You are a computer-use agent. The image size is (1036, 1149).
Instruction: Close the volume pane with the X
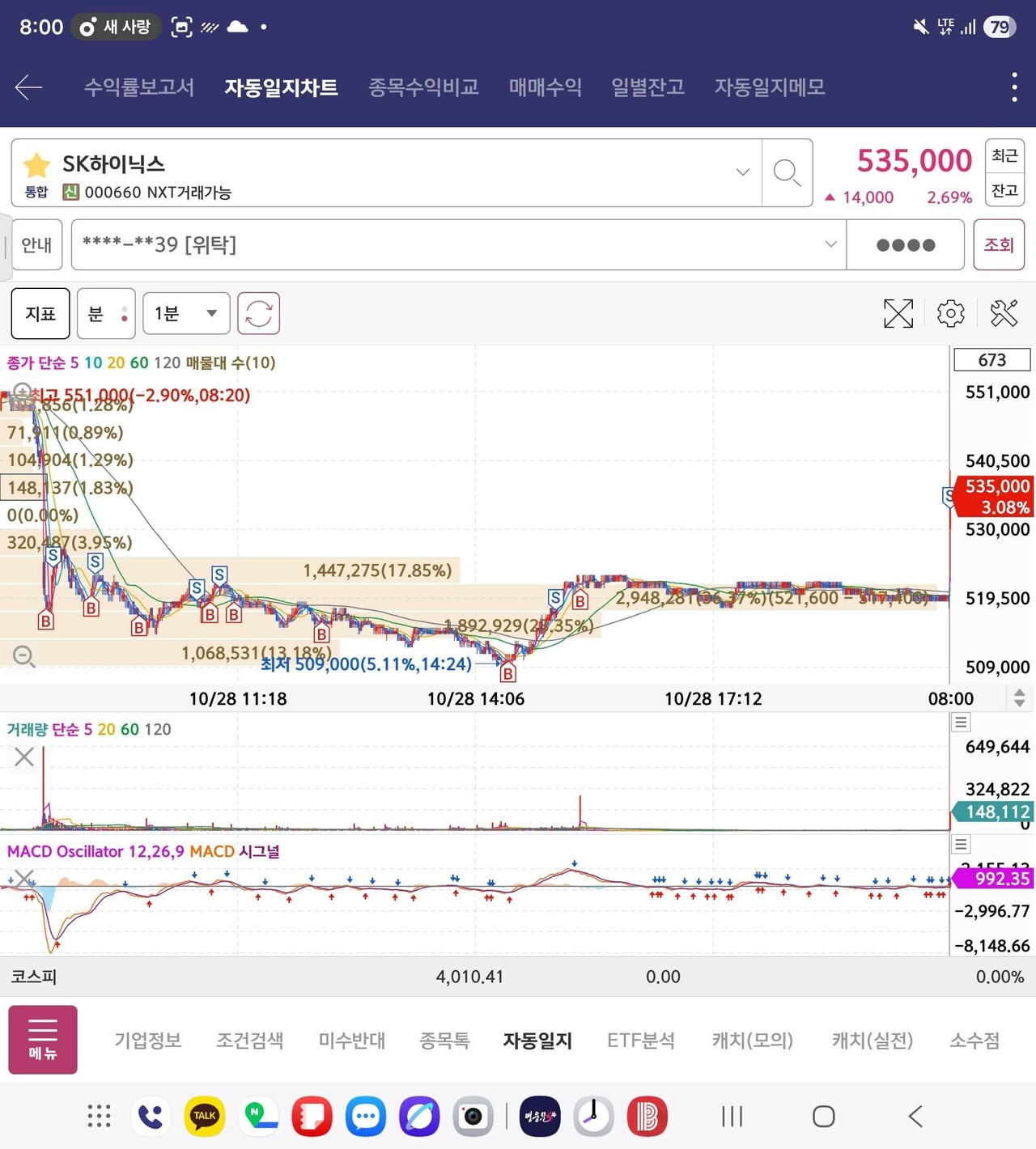(23, 757)
